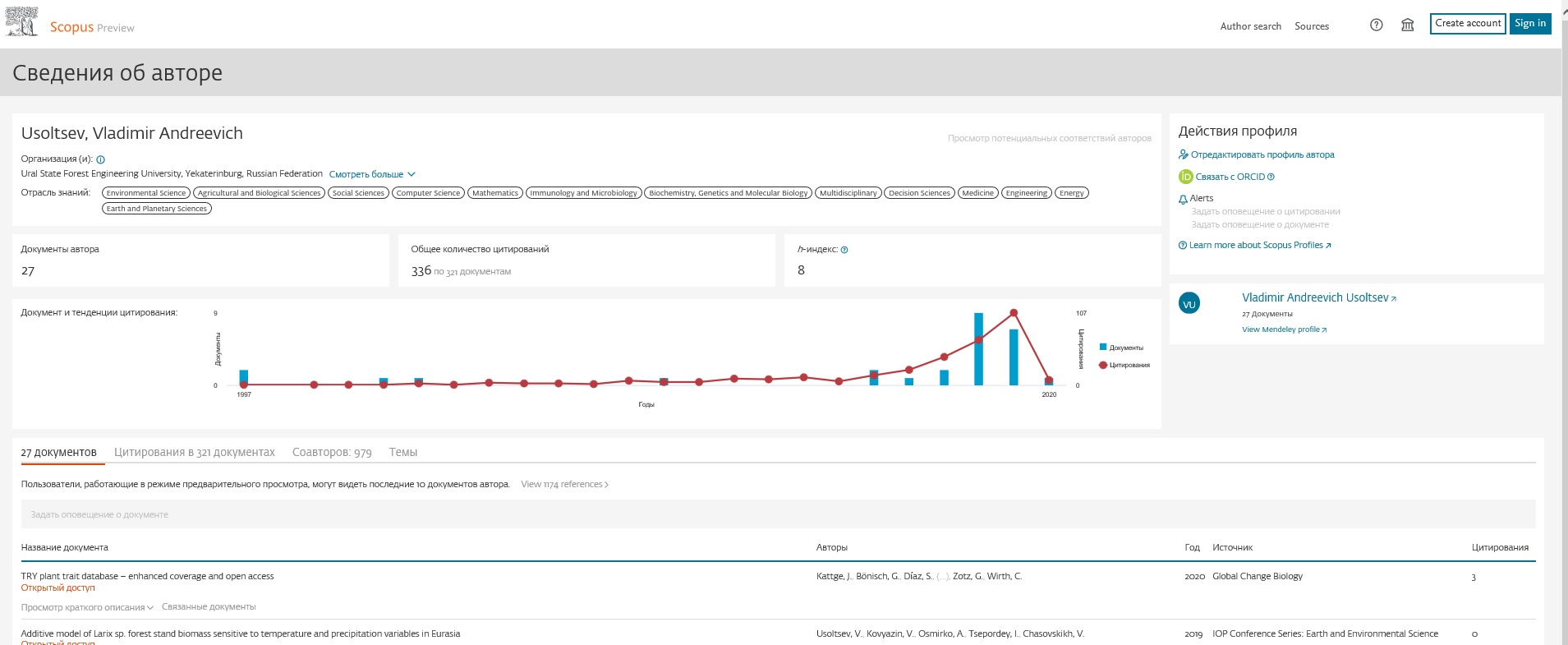
Task: Click 'View Mendeley profile' link
Action: (1284, 329)
